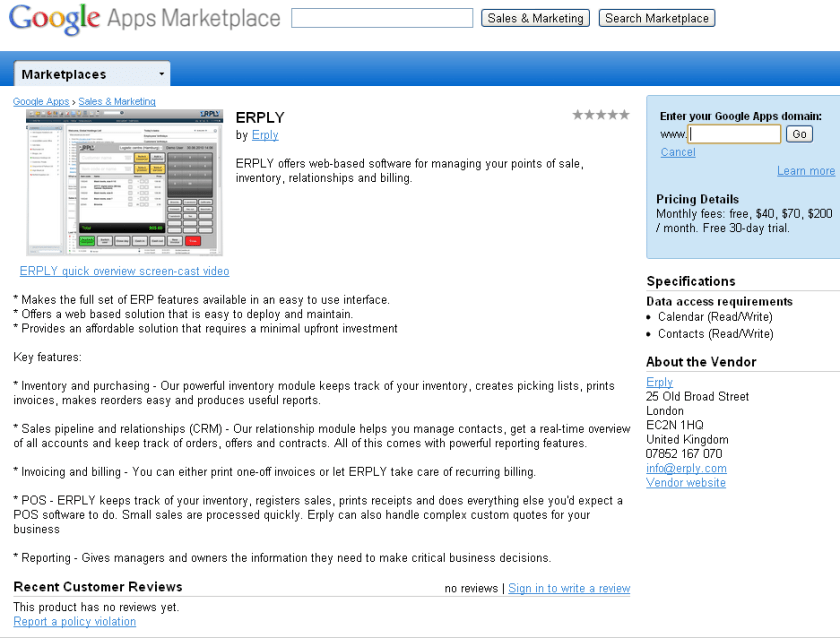Open the Google Apps breadcrumb link

pos(41,102)
